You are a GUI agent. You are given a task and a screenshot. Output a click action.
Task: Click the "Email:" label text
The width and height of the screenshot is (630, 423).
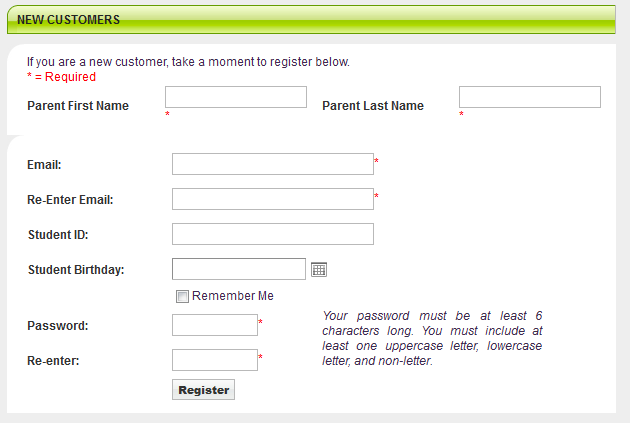coord(44,165)
